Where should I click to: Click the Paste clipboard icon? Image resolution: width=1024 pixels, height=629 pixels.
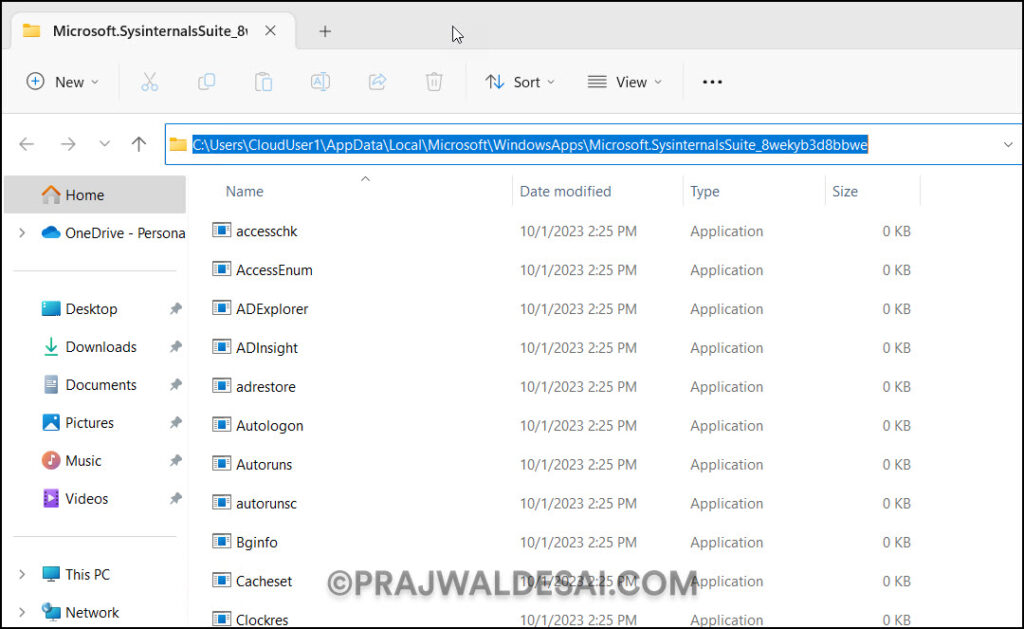point(263,82)
